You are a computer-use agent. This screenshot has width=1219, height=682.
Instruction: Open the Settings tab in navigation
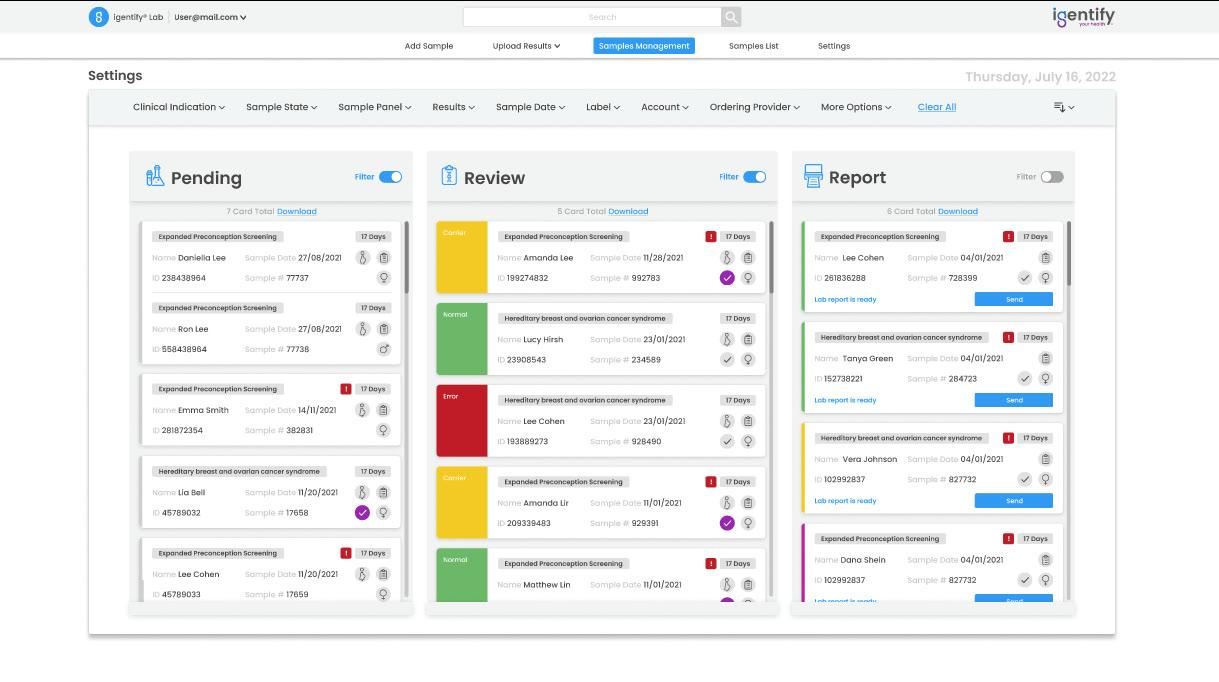tap(834, 46)
